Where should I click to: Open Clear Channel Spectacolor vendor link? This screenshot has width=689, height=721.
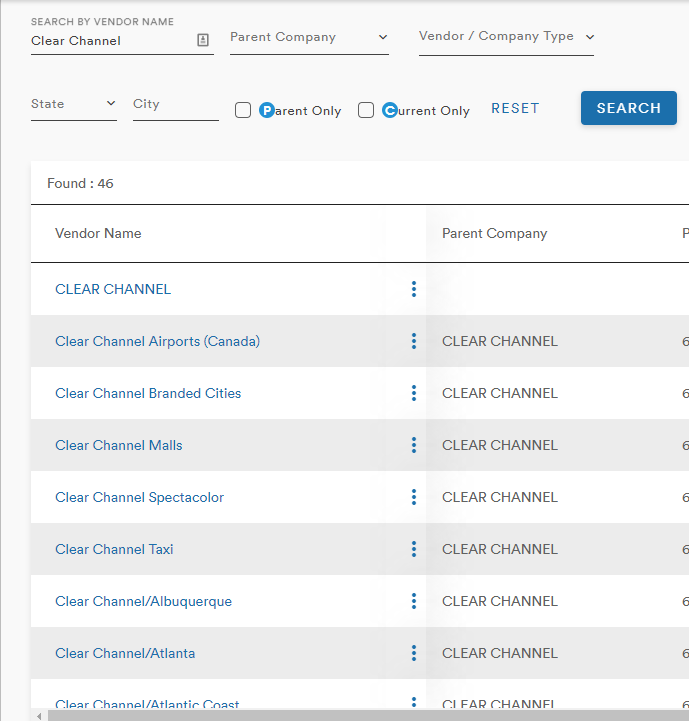click(139, 497)
